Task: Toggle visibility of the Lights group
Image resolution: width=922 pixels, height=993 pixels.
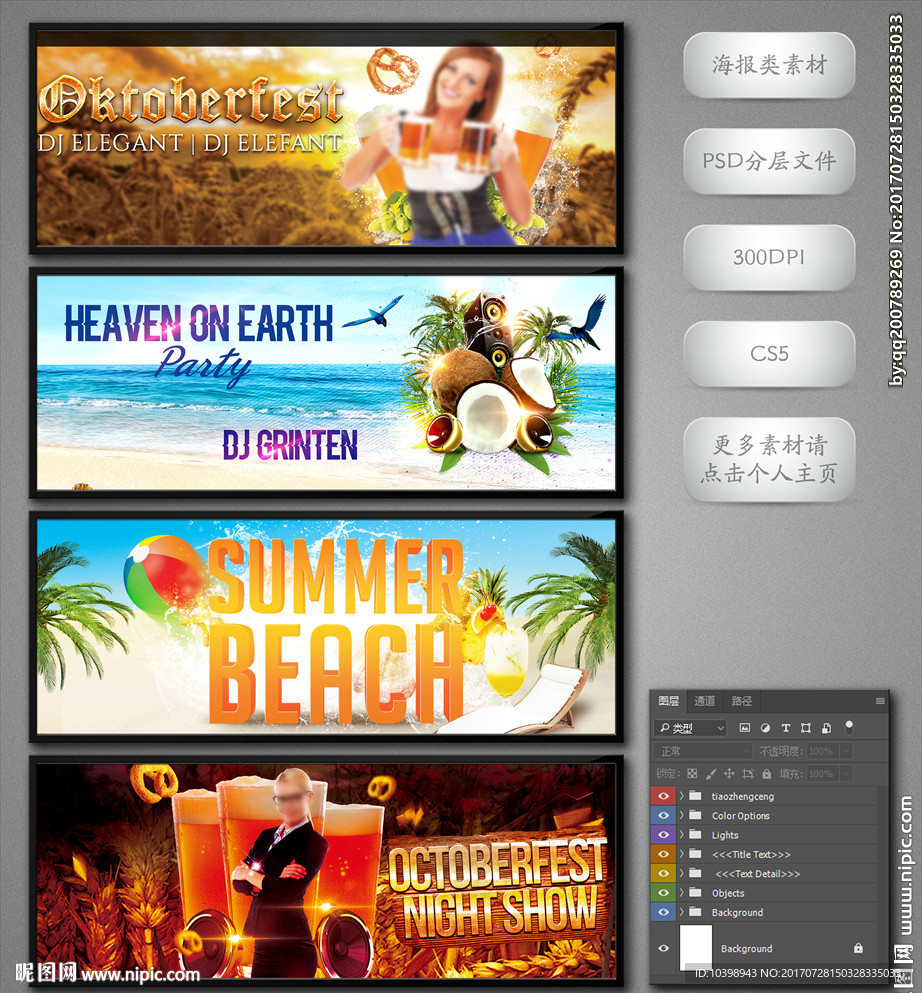Action: point(663,835)
